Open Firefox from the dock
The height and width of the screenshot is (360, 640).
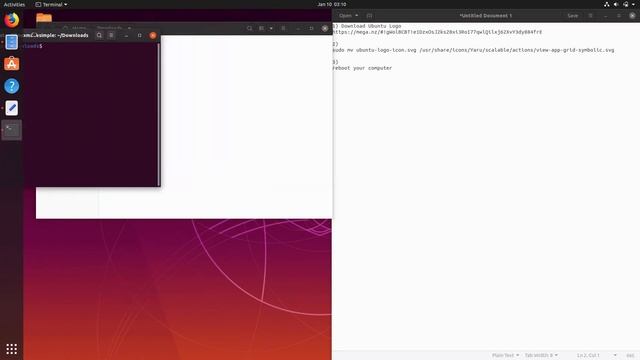(x=11, y=20)
